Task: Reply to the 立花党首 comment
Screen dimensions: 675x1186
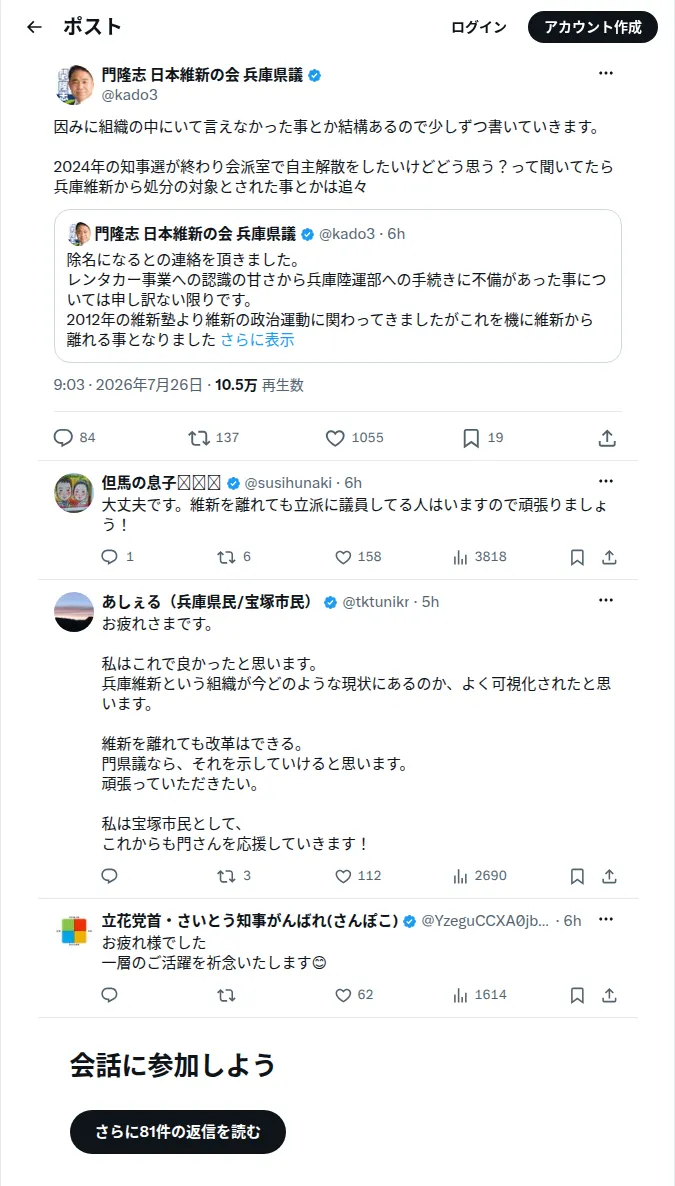Action: (110, 995)
